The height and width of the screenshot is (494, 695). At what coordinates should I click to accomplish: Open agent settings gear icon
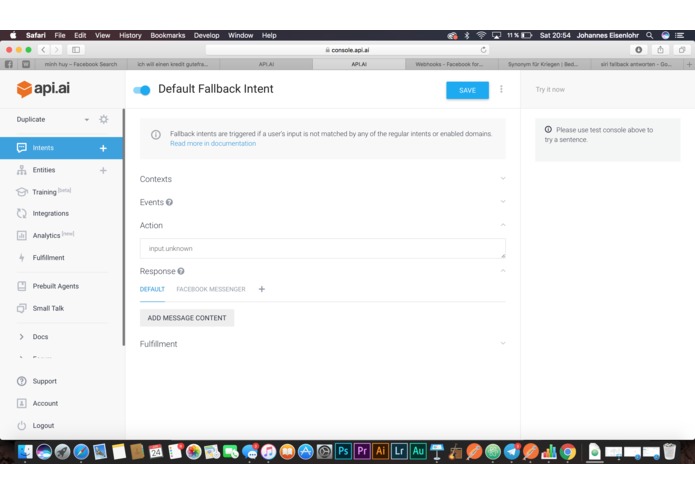[104, 119]
